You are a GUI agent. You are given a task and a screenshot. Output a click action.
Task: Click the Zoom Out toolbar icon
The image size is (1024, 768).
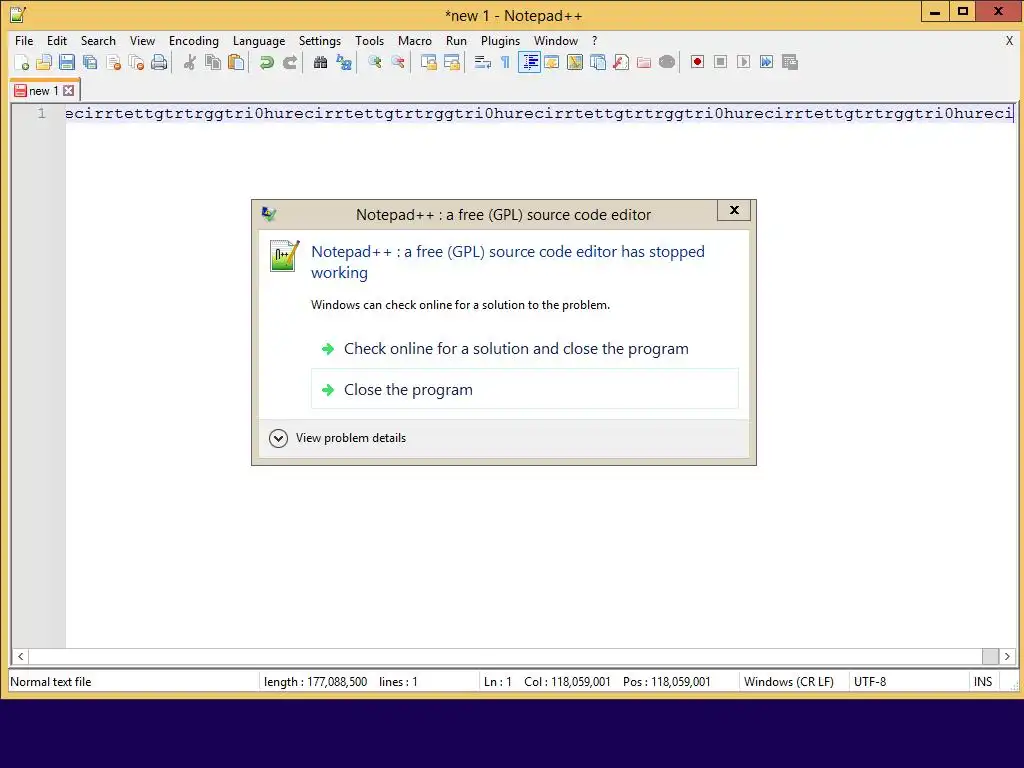point(398,62)
